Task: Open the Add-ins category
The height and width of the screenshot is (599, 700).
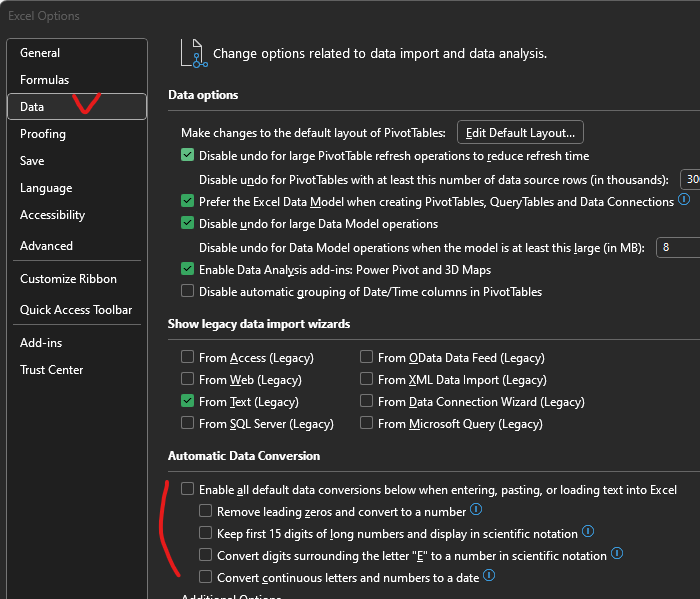Action: coord(77,343)
